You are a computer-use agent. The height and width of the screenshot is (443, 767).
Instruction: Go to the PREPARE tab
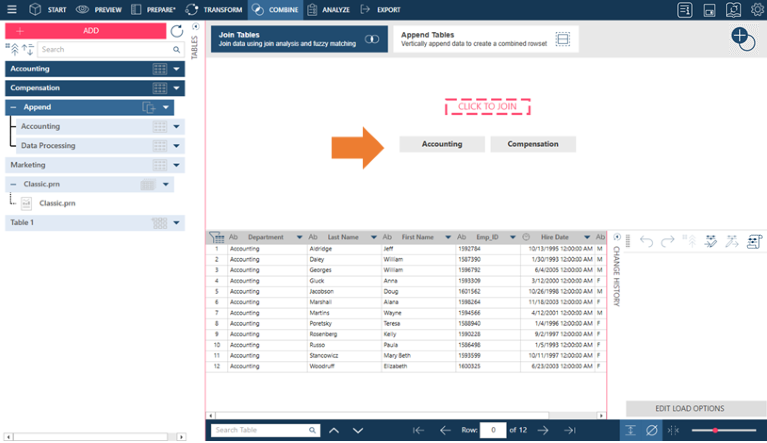(154, 9)
